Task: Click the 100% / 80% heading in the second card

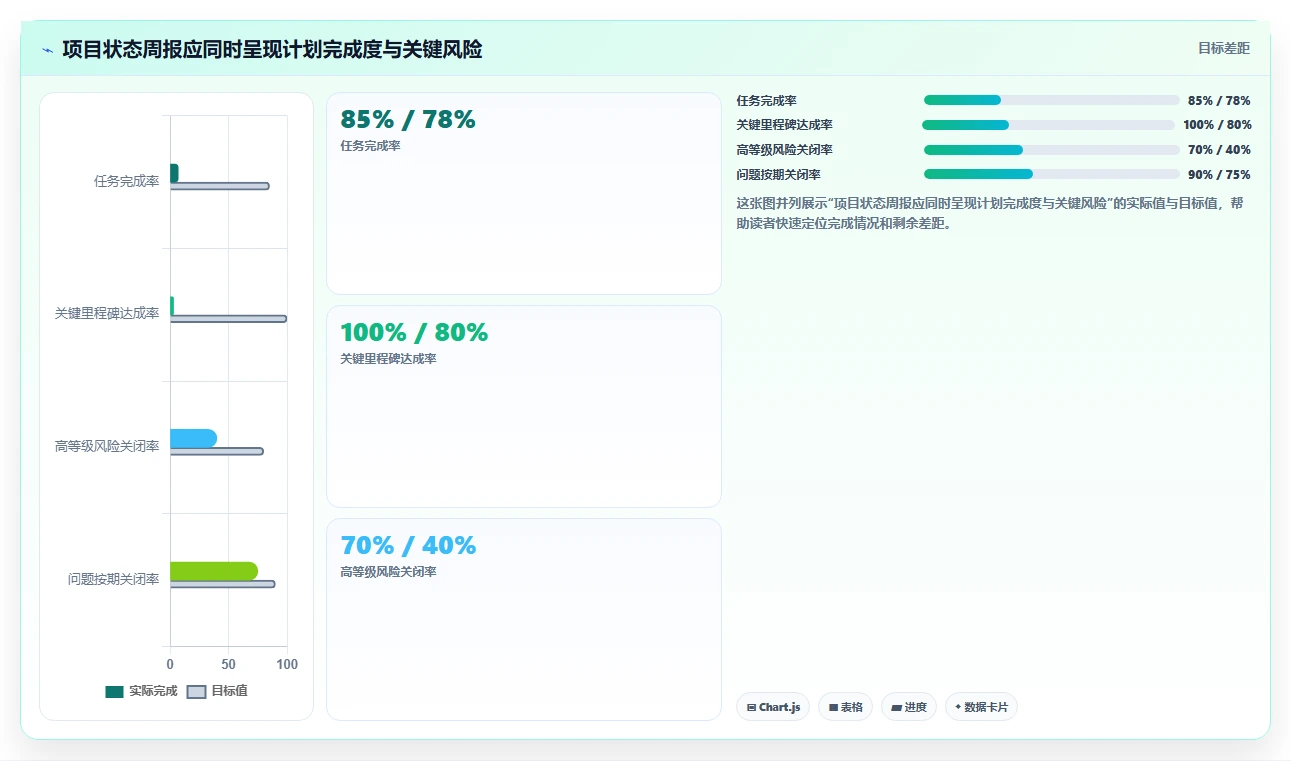Action: [x=414, y=333]
